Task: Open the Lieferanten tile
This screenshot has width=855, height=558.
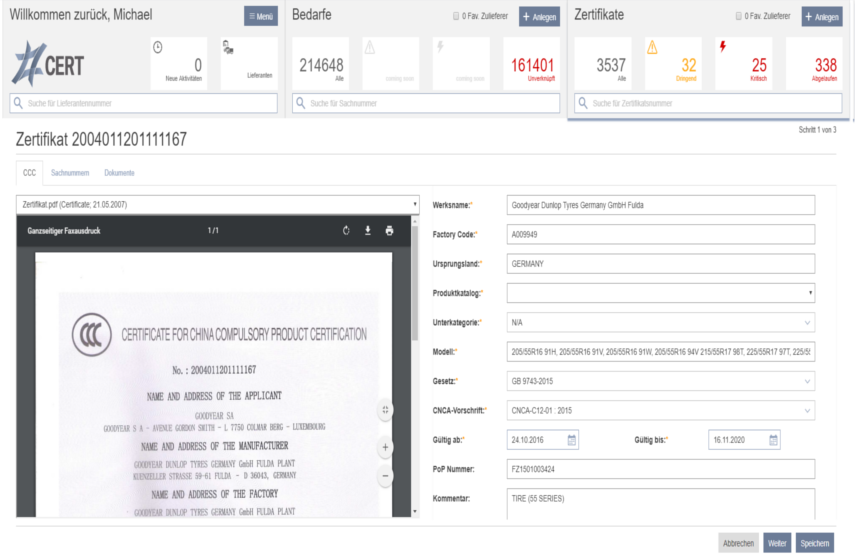Action: pyautogui.click(x=249, y=63)
